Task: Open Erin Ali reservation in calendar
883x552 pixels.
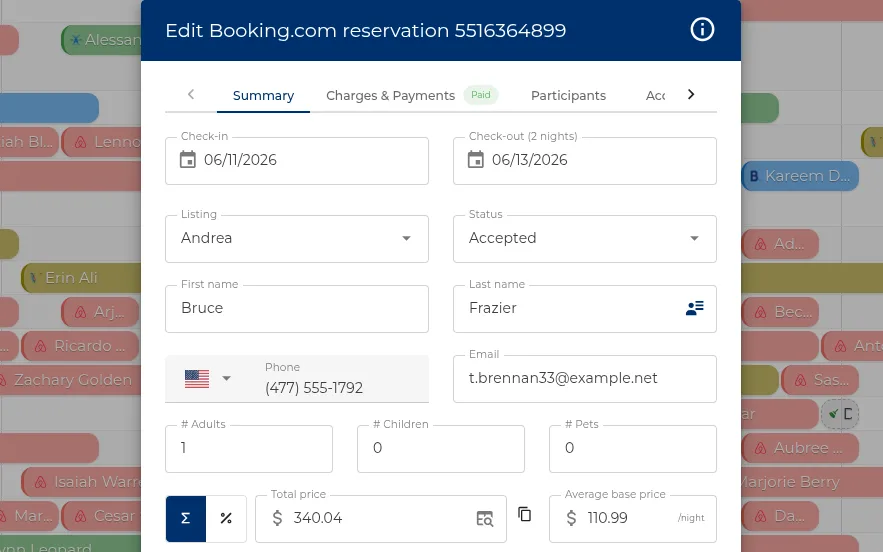Action: [81, 278]
